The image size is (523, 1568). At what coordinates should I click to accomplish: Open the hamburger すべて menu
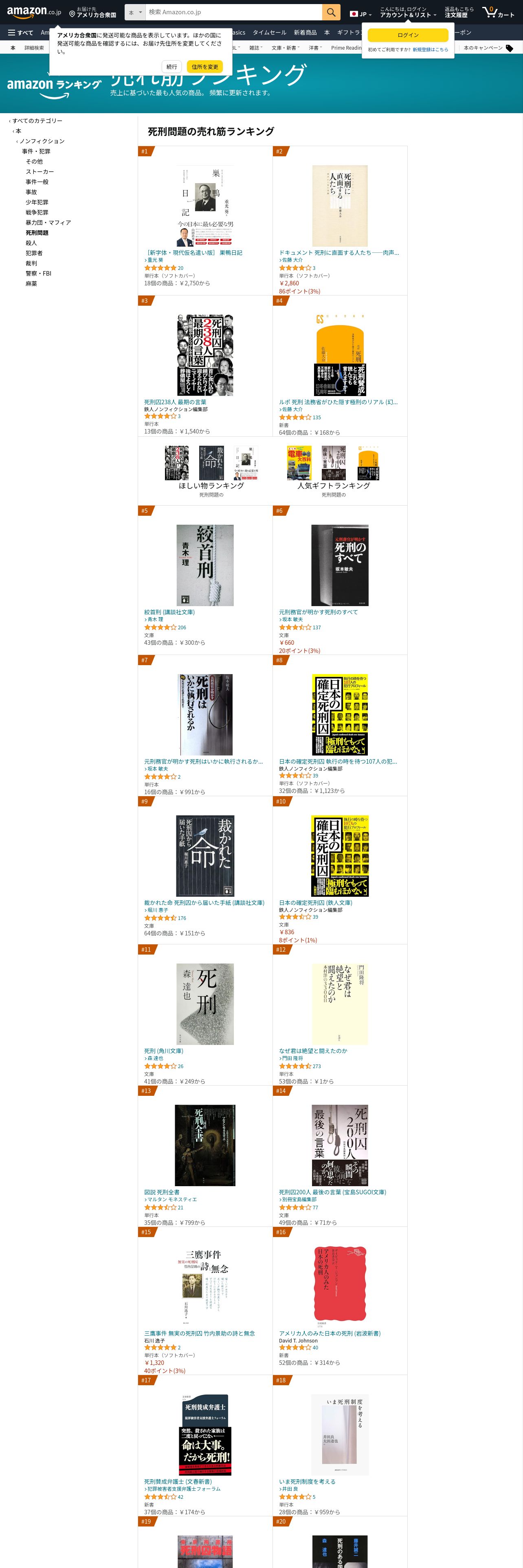20,33
